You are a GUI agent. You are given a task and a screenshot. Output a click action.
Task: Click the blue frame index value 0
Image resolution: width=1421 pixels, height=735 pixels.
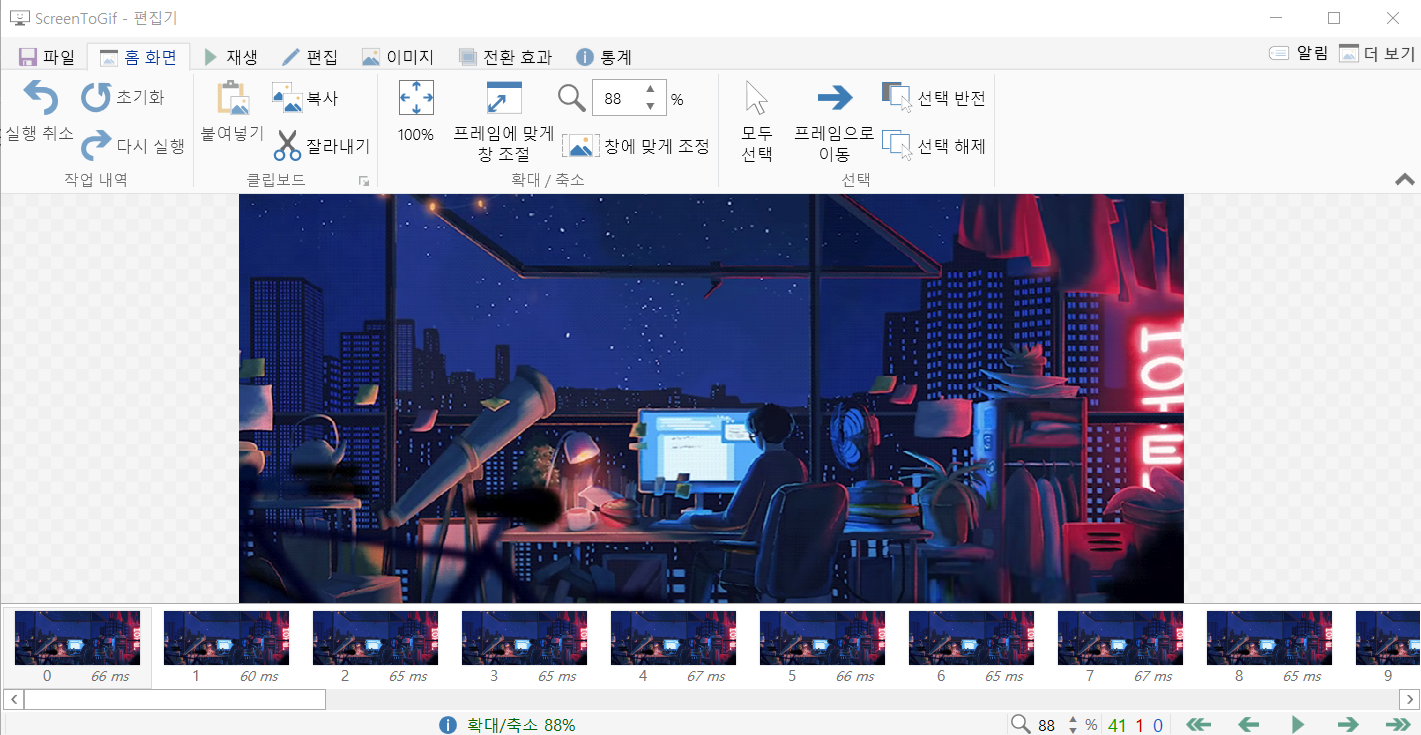[1158, 726]
